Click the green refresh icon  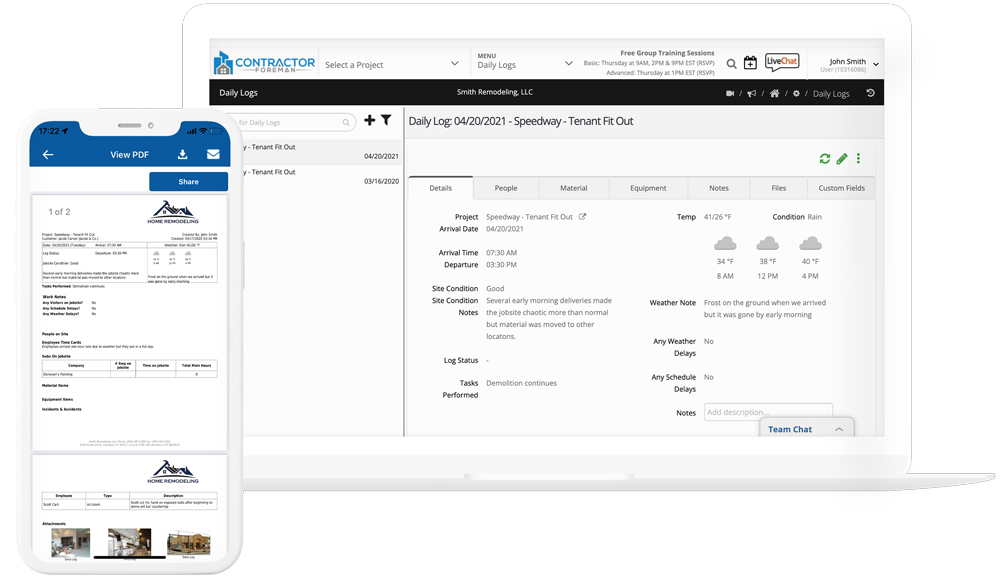coord(824,159)
